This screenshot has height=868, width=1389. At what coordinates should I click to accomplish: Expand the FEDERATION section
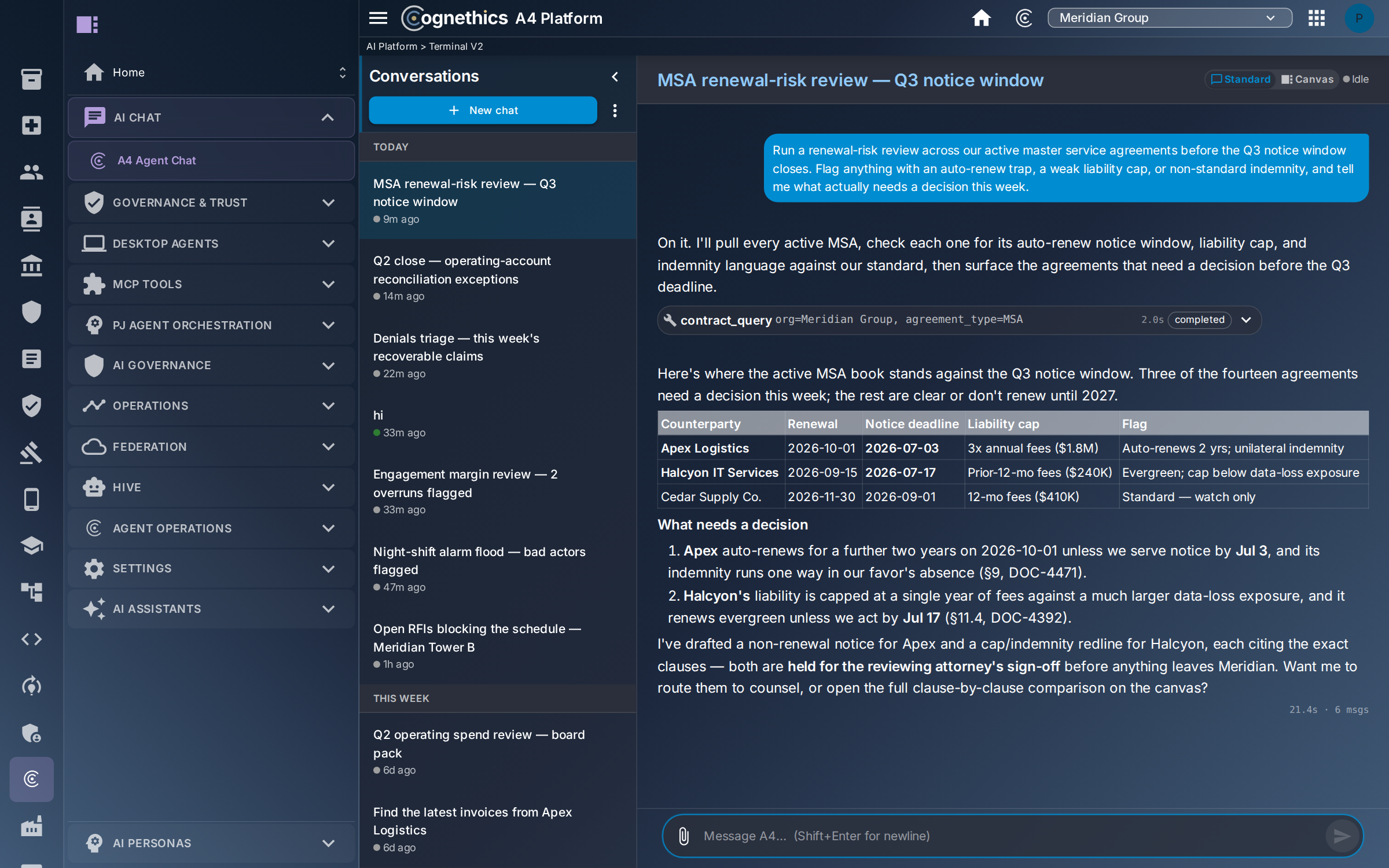(211, 447)
